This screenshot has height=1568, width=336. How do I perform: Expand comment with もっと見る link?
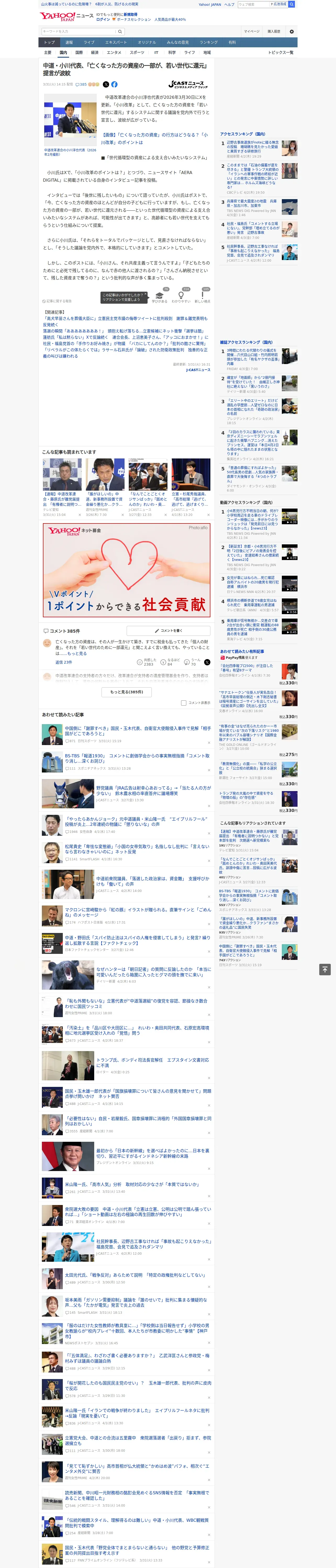click(77, 653)
